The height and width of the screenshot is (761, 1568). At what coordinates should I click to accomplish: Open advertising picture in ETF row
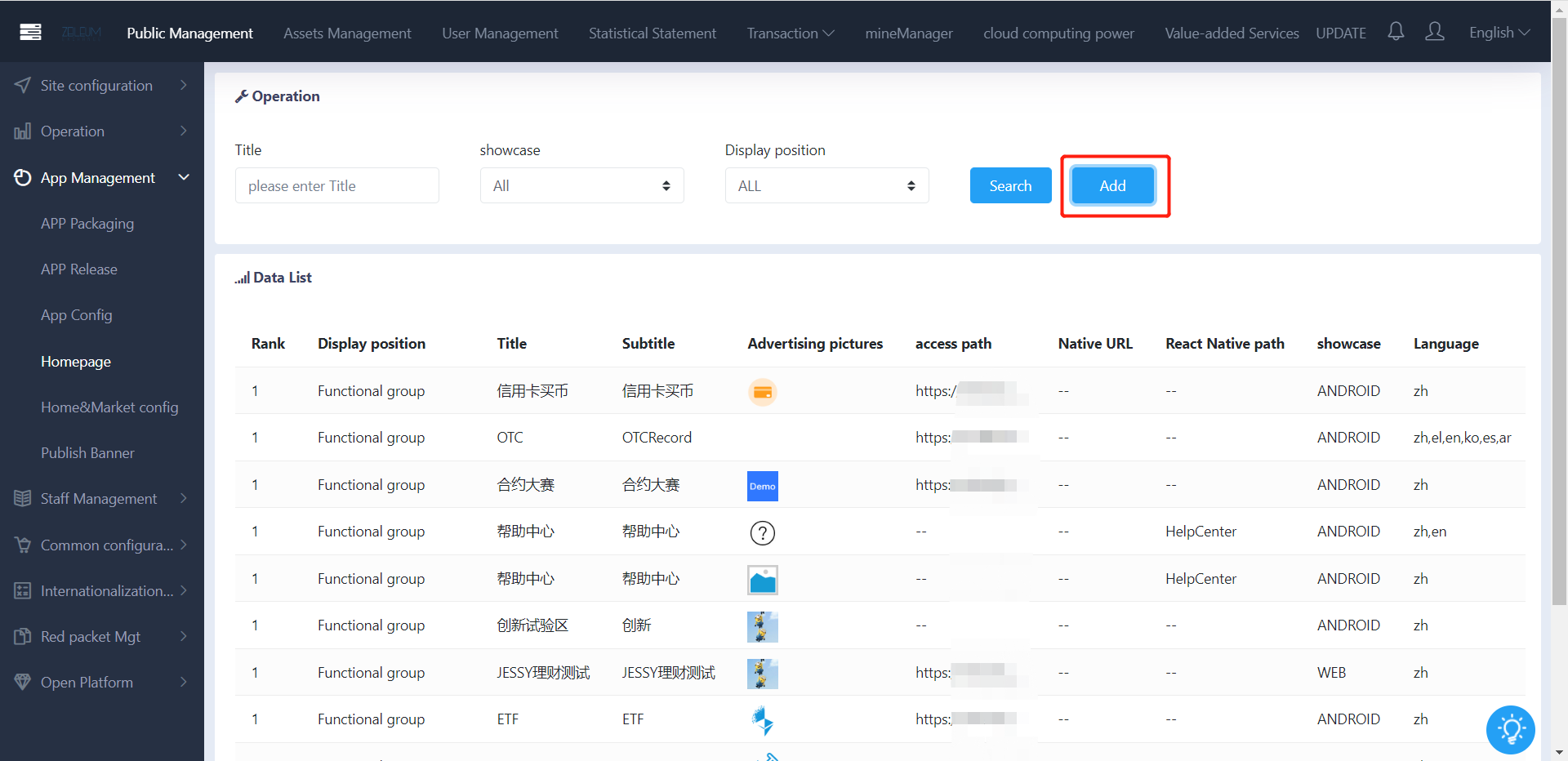(x=763, y=720)
